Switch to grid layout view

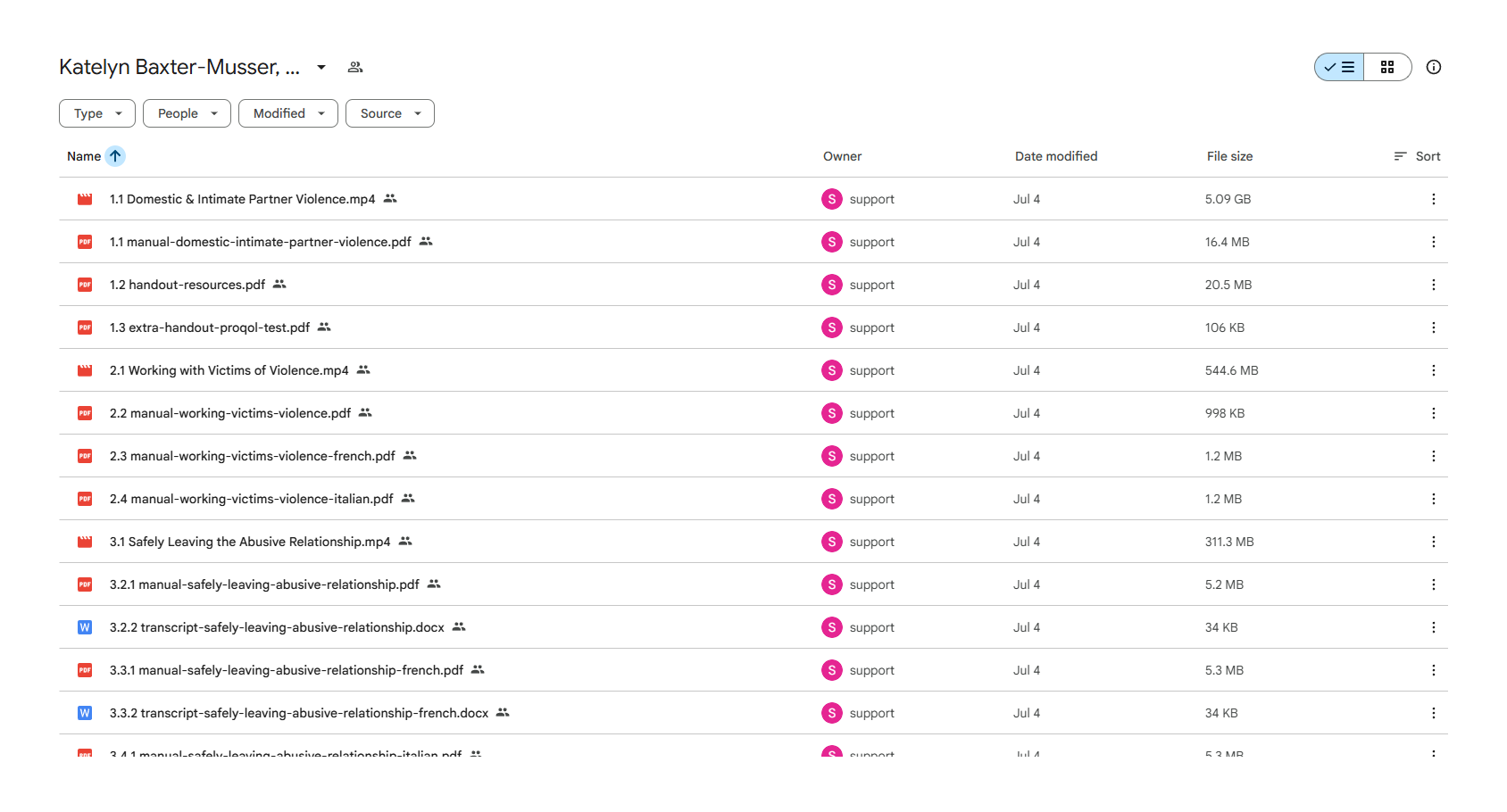1387,67
